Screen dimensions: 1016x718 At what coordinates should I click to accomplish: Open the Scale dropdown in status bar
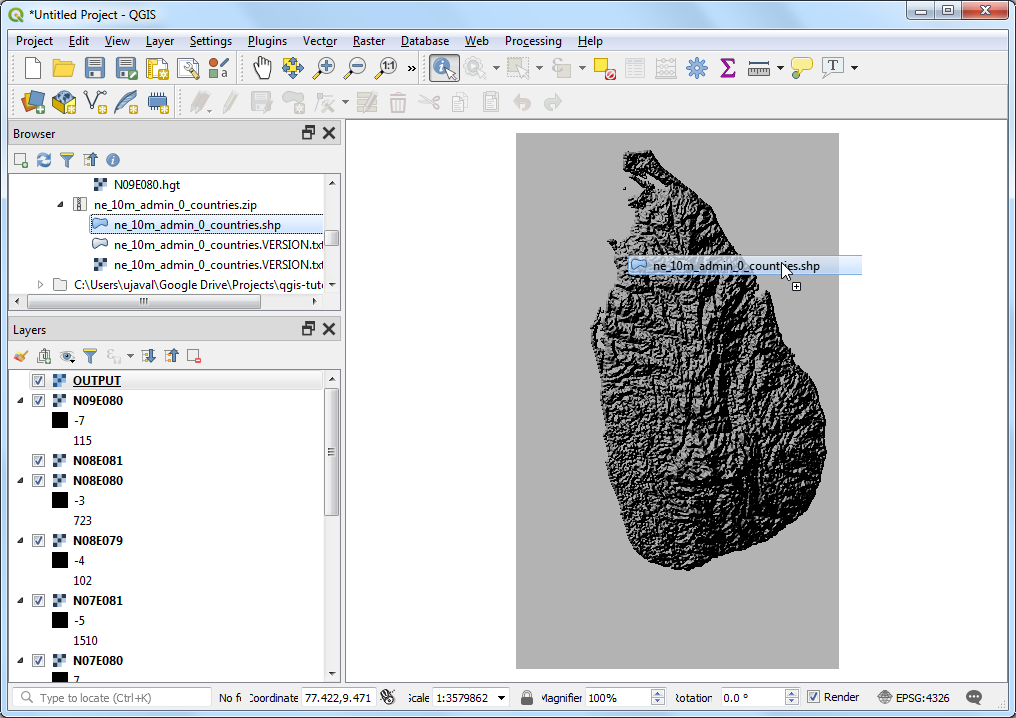point(501,697)
